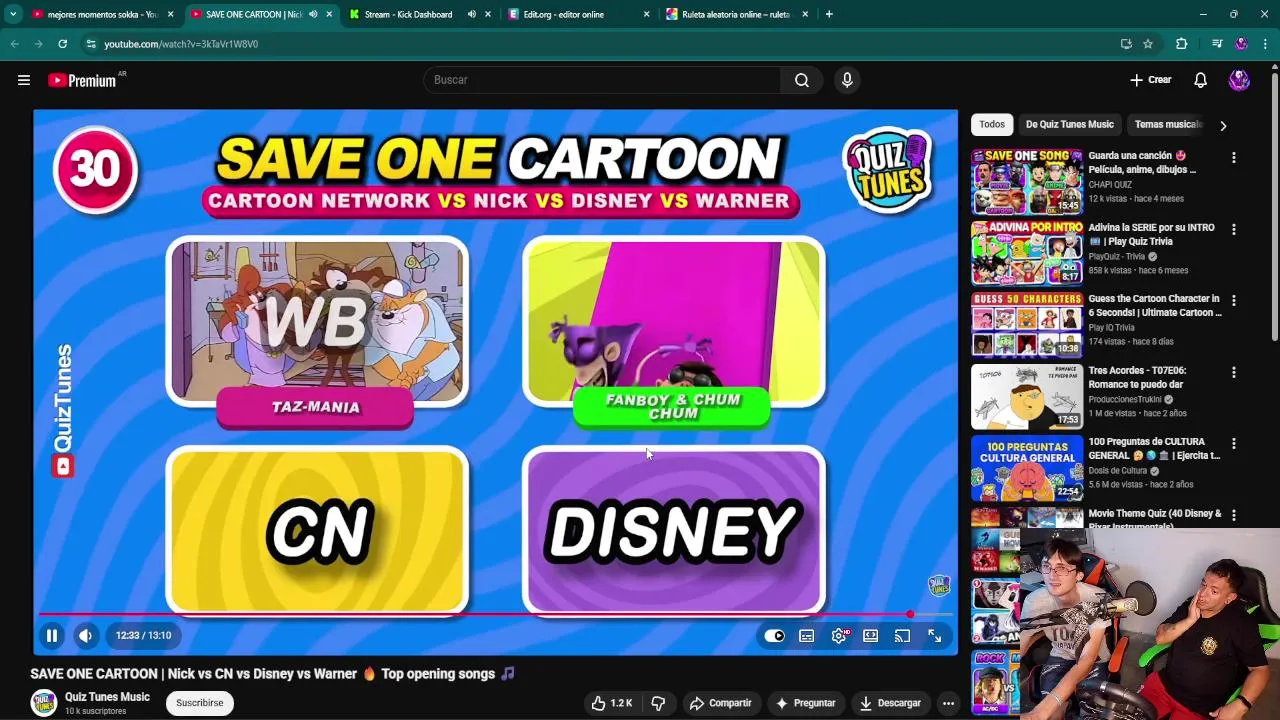Open options for 'Guess the Cartoon Character' video
This screenshot has height=720, width=1280.
(x=1233, y=300)
